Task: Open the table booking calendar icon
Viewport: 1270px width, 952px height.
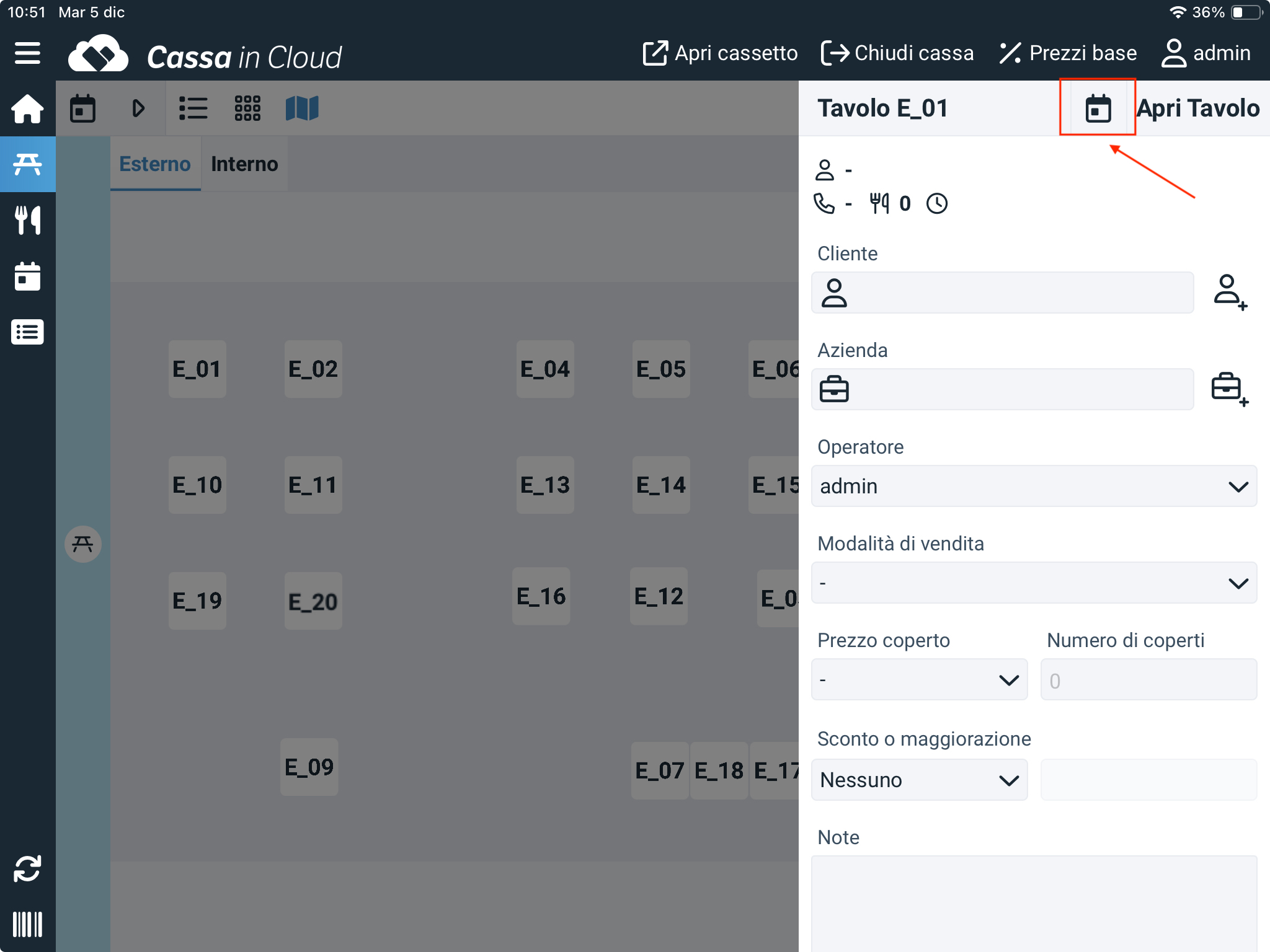Action: point(1098,108)
